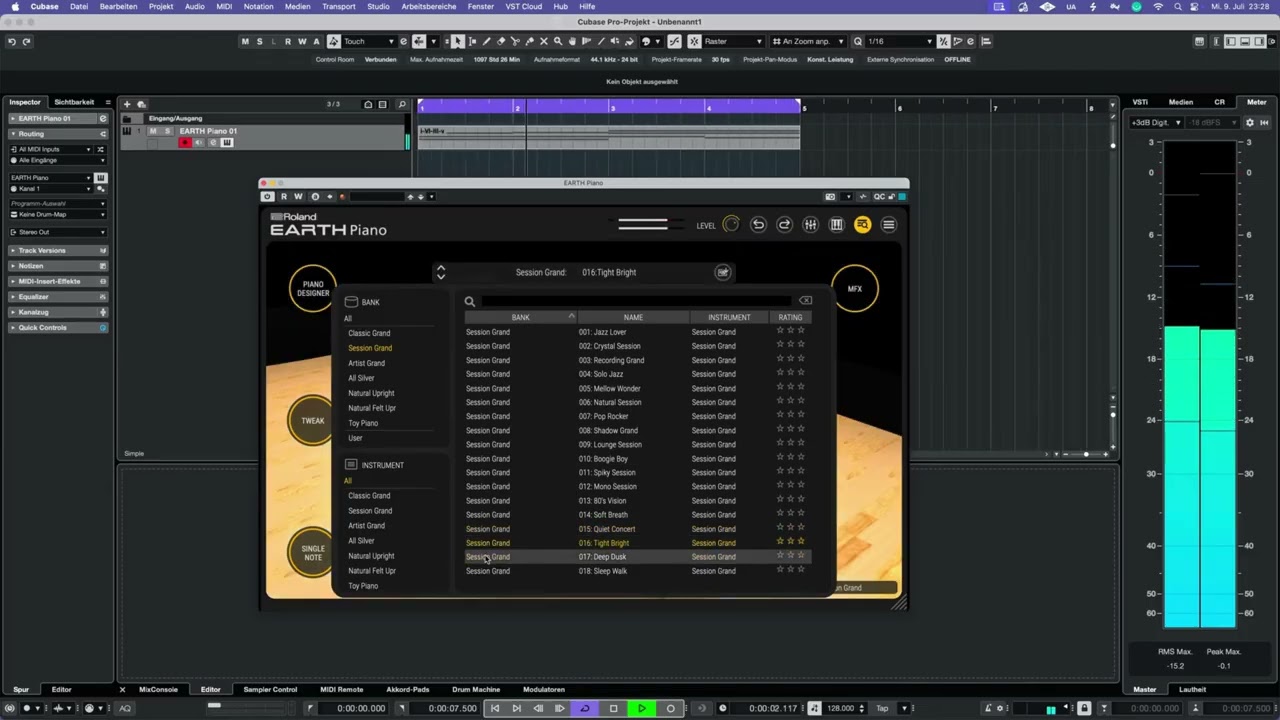The height and width of the screenshot is (720, 1280).
Task: Open the keyboard icon in EARTH Piano
Action: [x=836, y=225]
